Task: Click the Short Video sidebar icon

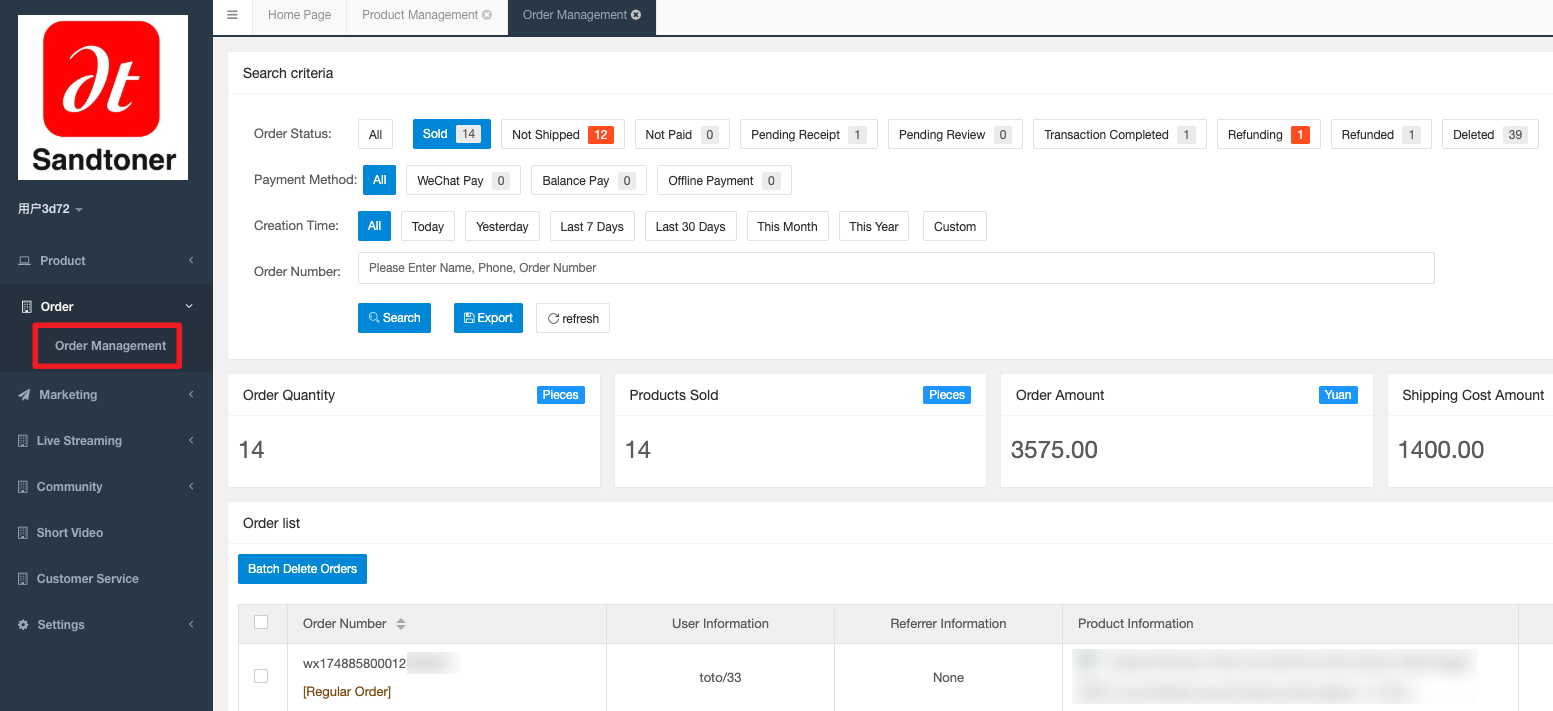Action: (x=23, y=533)
